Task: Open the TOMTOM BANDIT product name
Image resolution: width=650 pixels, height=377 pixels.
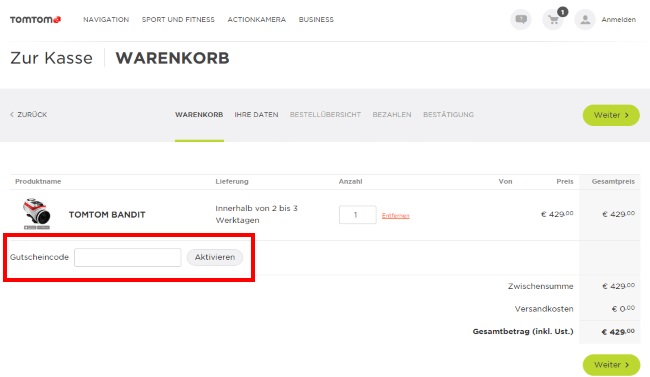Action: click(107, 214)
